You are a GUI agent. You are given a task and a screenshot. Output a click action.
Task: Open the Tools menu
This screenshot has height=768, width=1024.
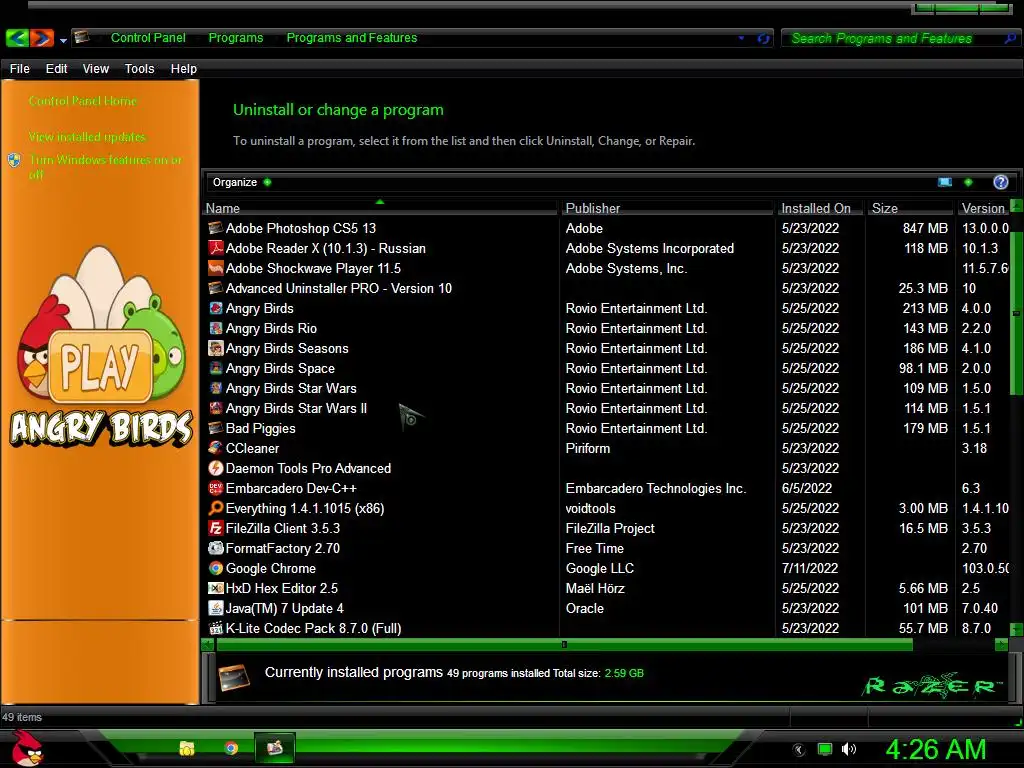tap(139, 69)
